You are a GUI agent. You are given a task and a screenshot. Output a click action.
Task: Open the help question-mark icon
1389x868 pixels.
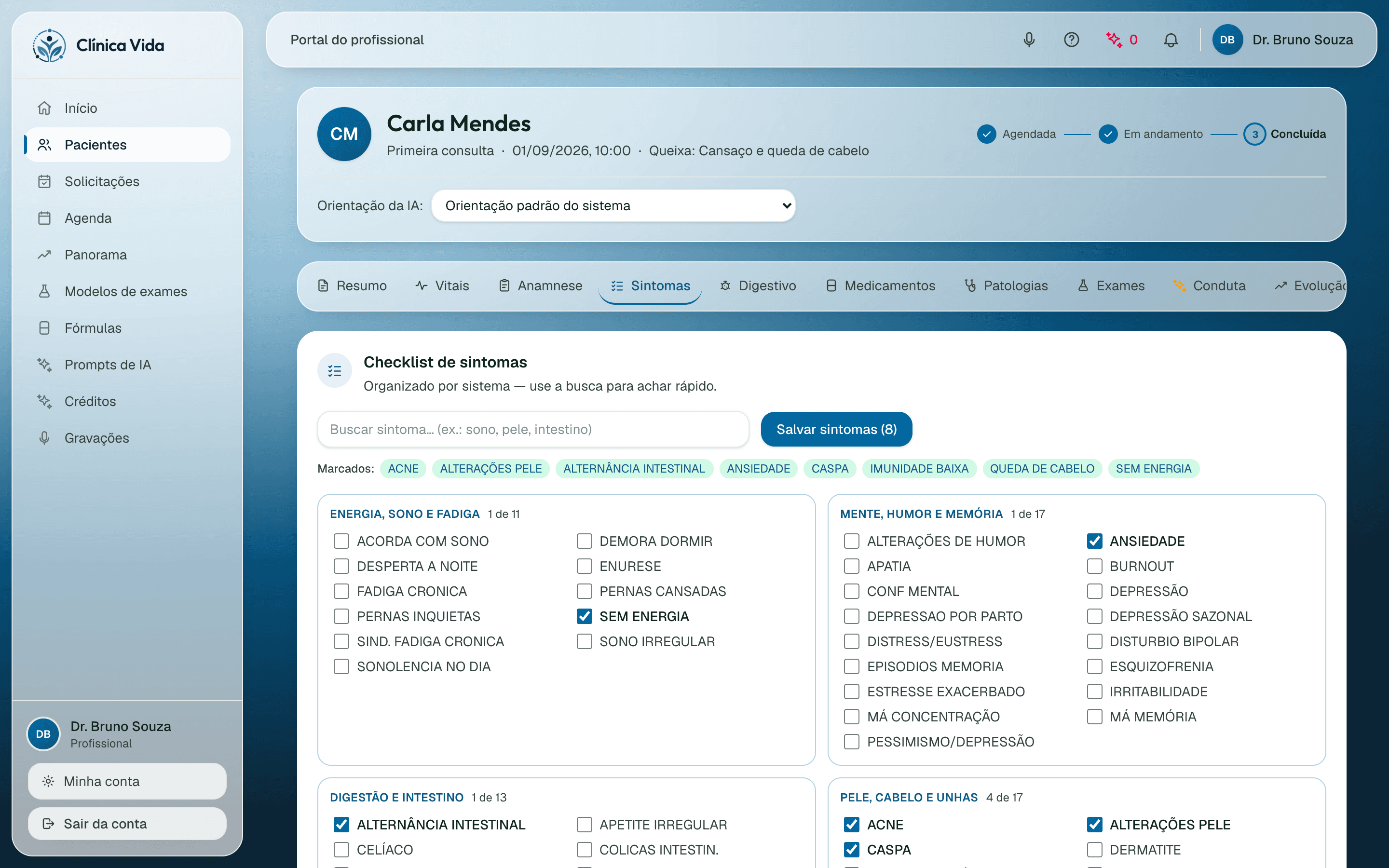1071,40
